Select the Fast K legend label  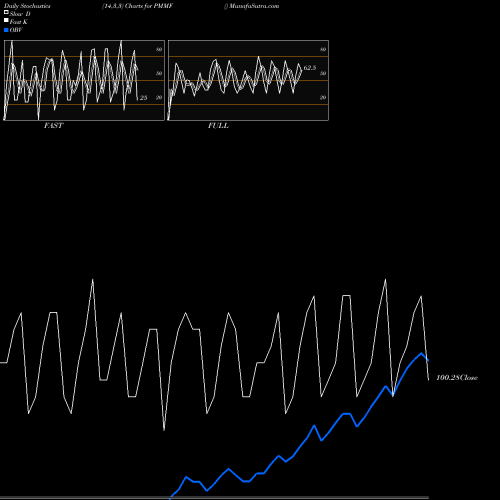pyautogui.click(x=19, y=22)
